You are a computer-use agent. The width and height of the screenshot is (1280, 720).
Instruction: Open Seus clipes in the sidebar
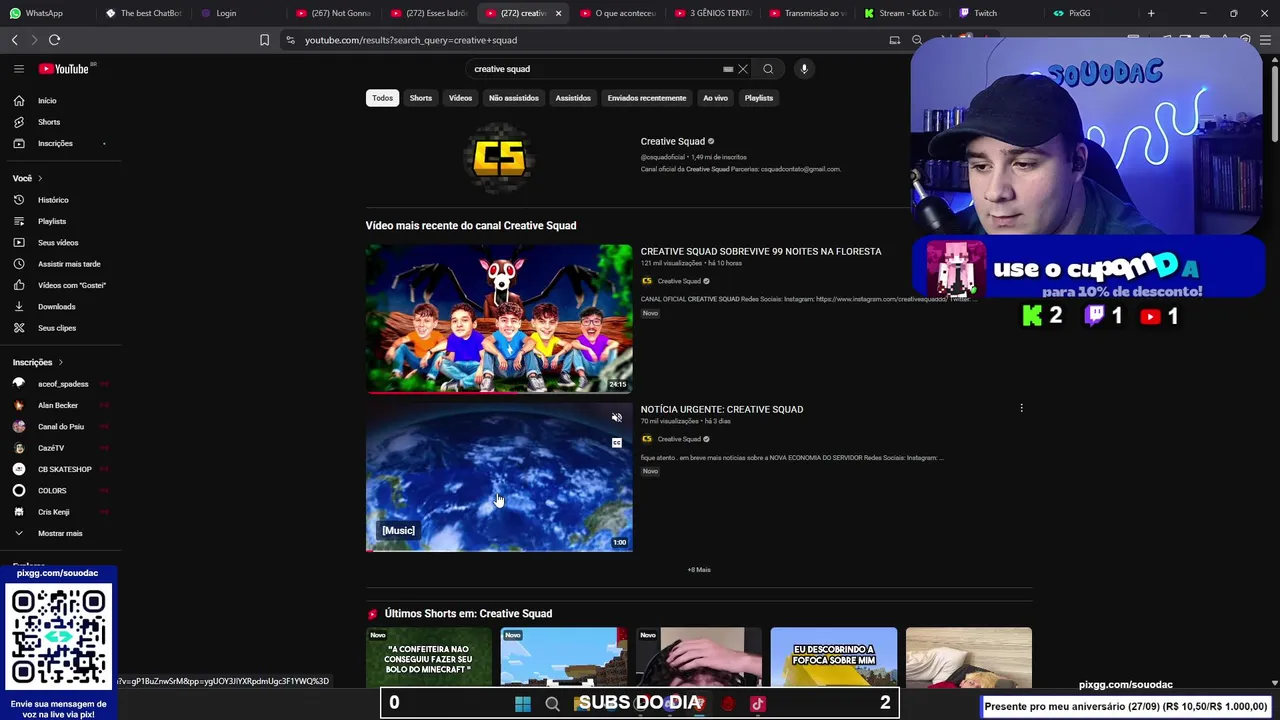57,328
